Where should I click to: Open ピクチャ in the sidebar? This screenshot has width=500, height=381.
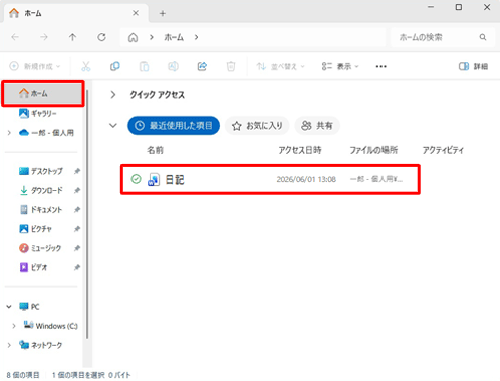tap(36, 229)
